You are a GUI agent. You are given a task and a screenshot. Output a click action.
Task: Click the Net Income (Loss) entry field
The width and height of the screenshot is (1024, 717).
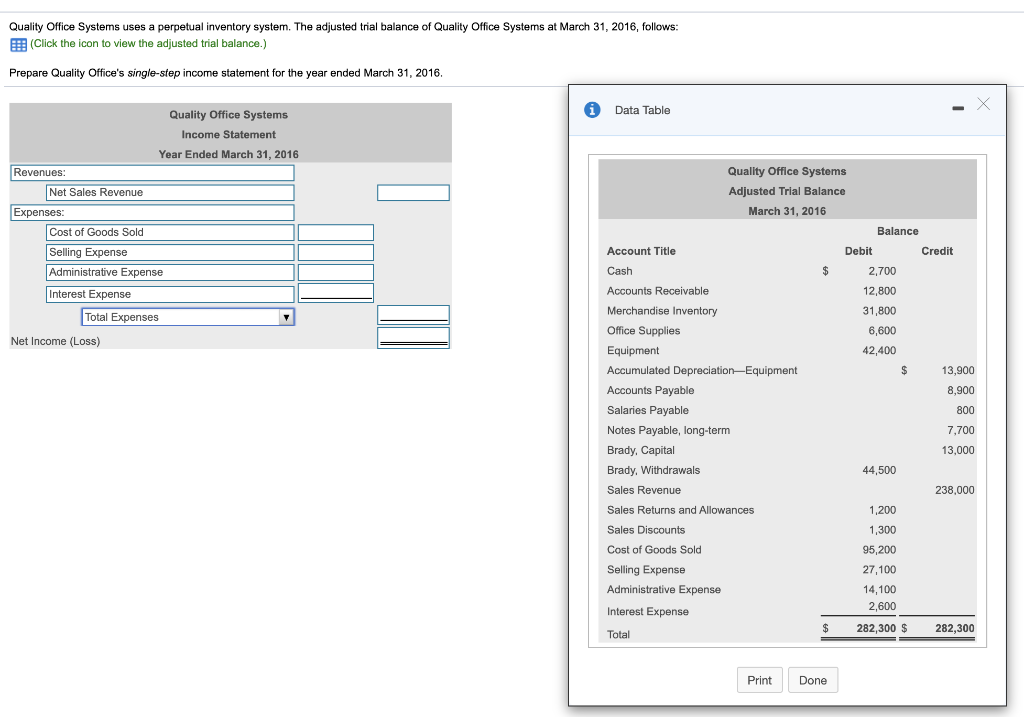[x=413, y=338]
